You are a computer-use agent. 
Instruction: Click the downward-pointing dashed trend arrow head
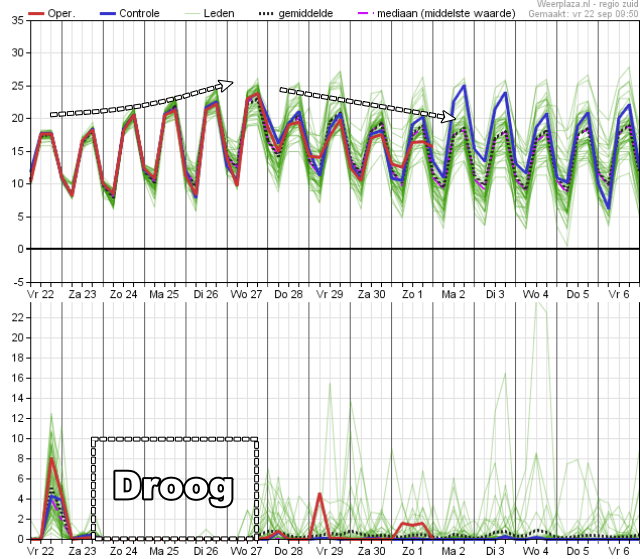[x=450, y=117]
